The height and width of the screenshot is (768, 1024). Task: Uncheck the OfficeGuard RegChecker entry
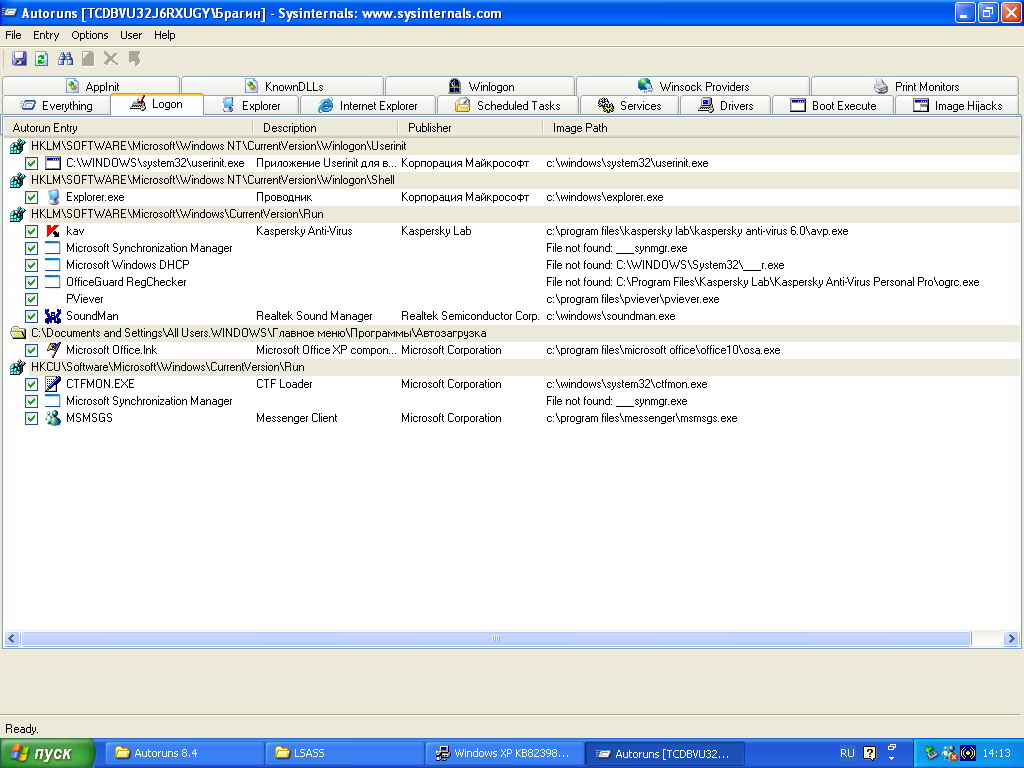[x=31, y=282]
